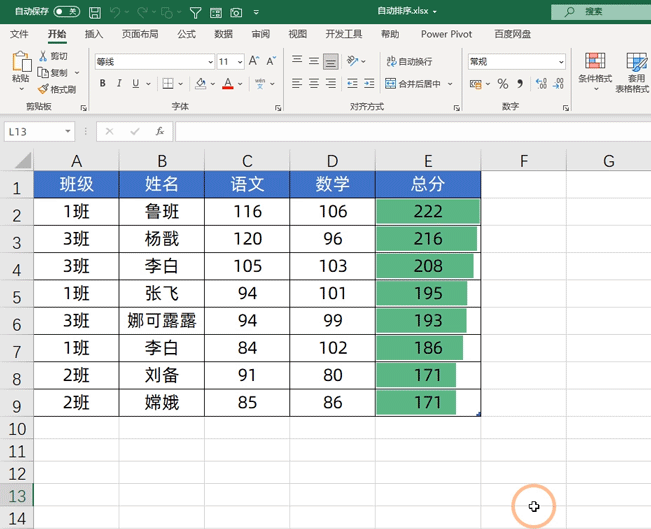Image resolution: width=651 pixels, height=529 pixels.
Task: Open the number format dropdown (常规)
Action: 516,62
